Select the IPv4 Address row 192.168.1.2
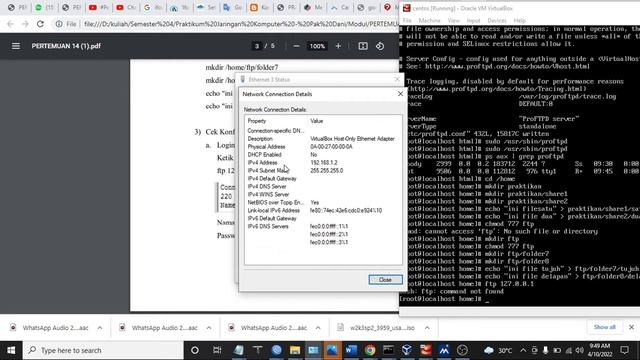 pos(323,162)
